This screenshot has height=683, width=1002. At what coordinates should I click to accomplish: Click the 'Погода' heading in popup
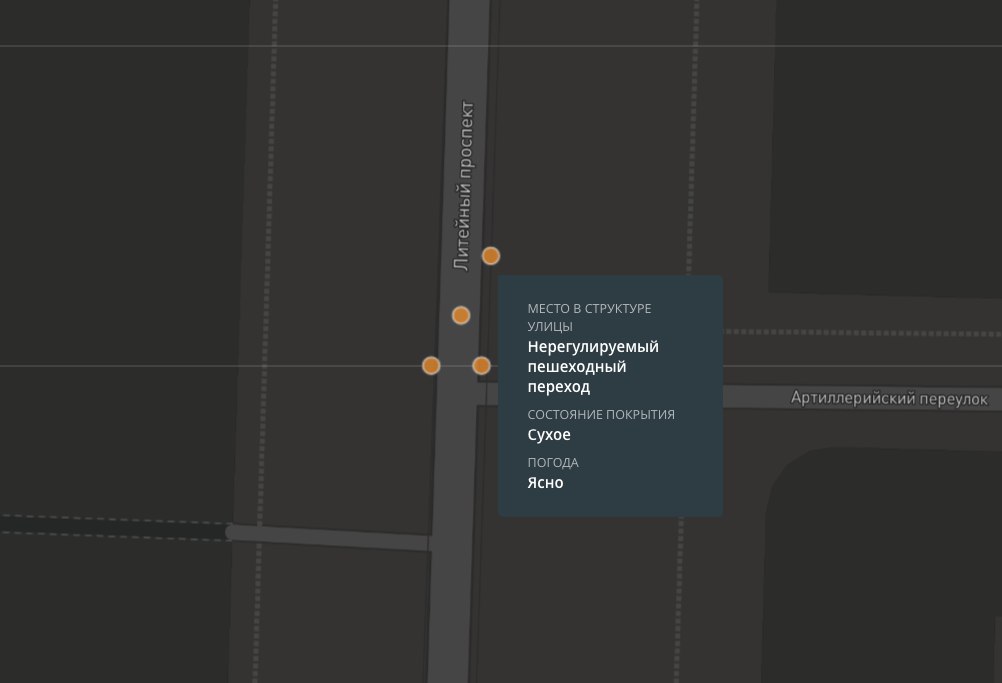pyautogui.click(x=553, y=463)
